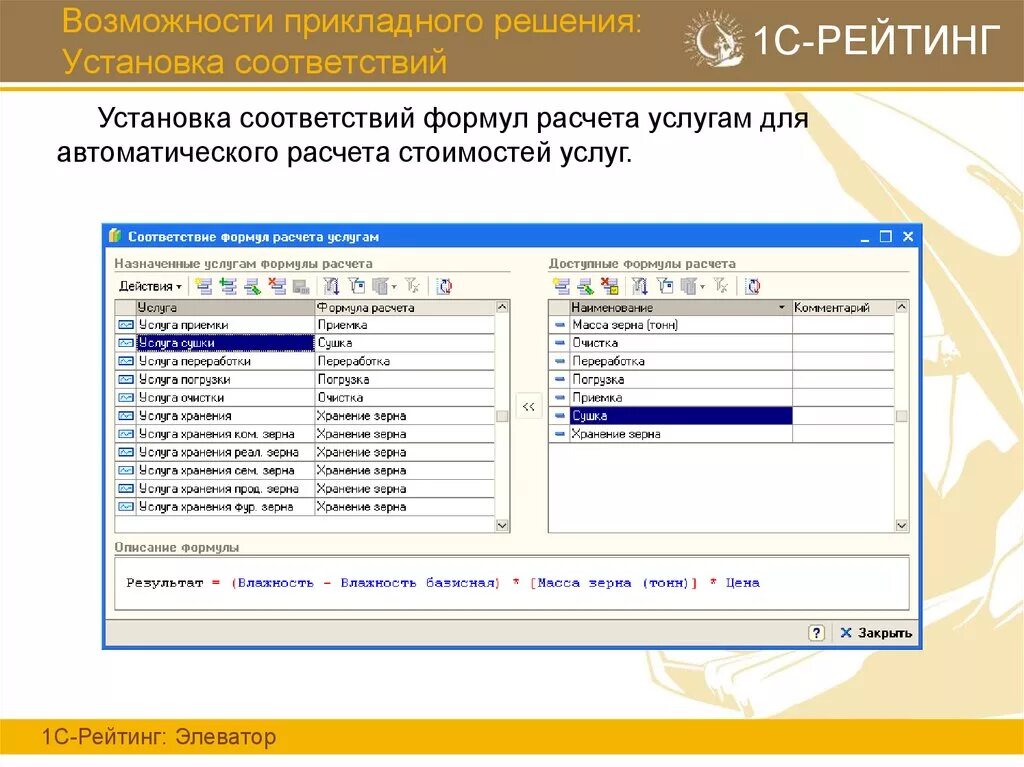
Task: Open the Действия dropdown menu
Action: pyautogui.click(x=150, y=286)
